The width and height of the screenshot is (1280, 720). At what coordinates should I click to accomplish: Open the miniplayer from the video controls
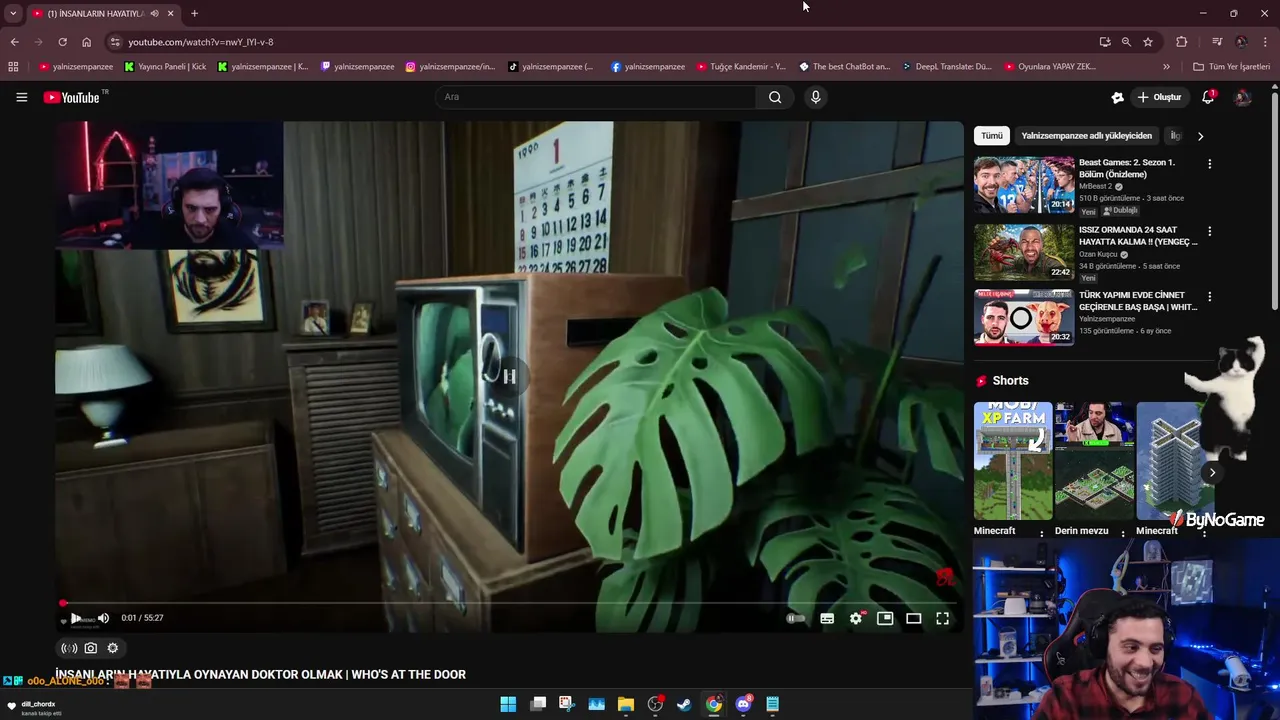[885, 618]
